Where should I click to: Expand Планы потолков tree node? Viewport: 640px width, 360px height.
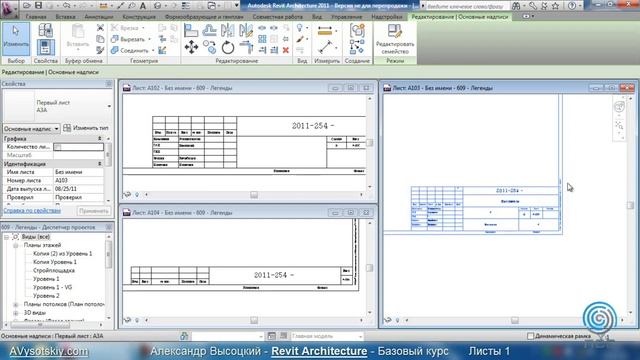16,304
